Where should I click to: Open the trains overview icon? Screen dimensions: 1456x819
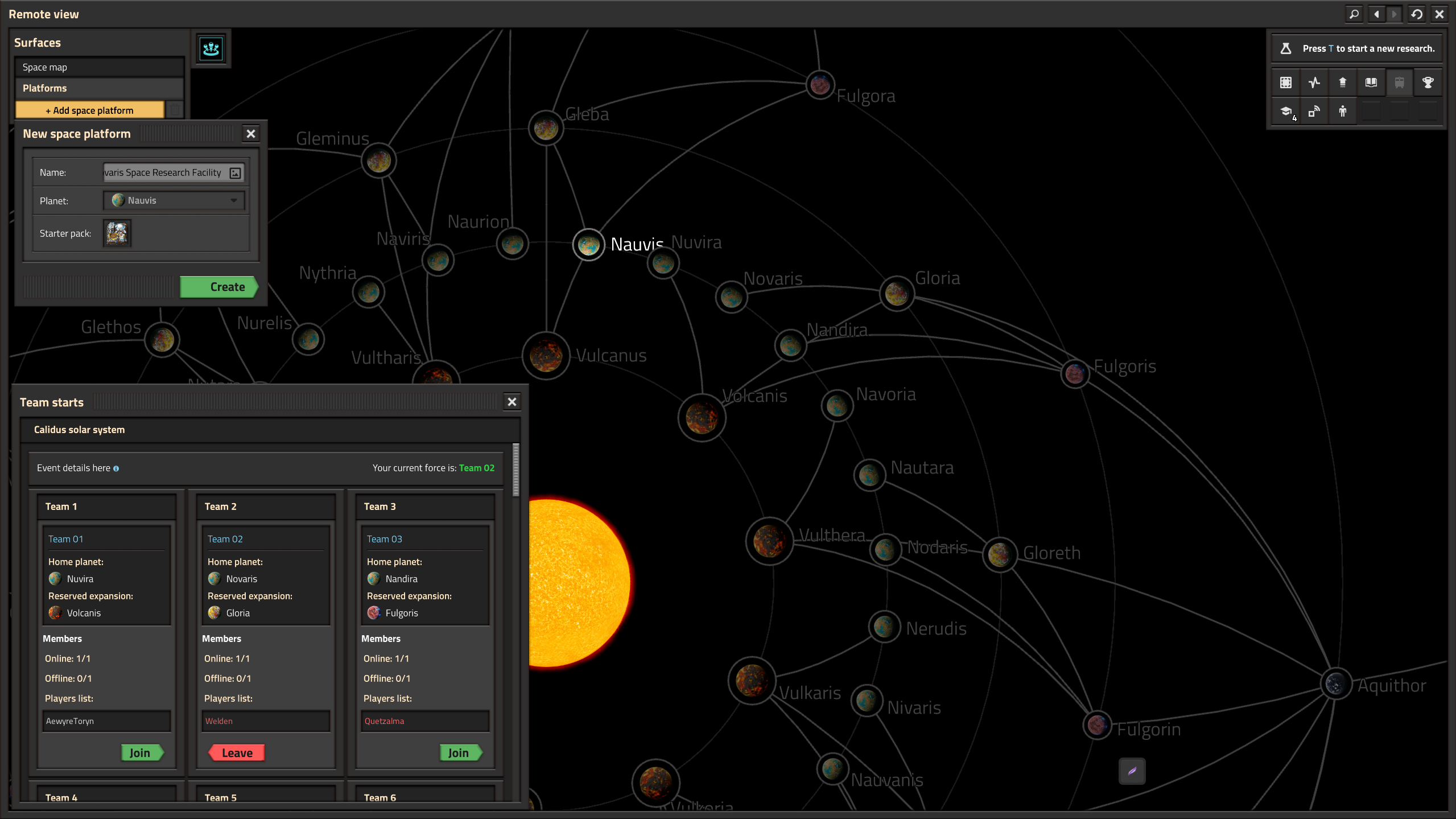[x=1400, y=83]
